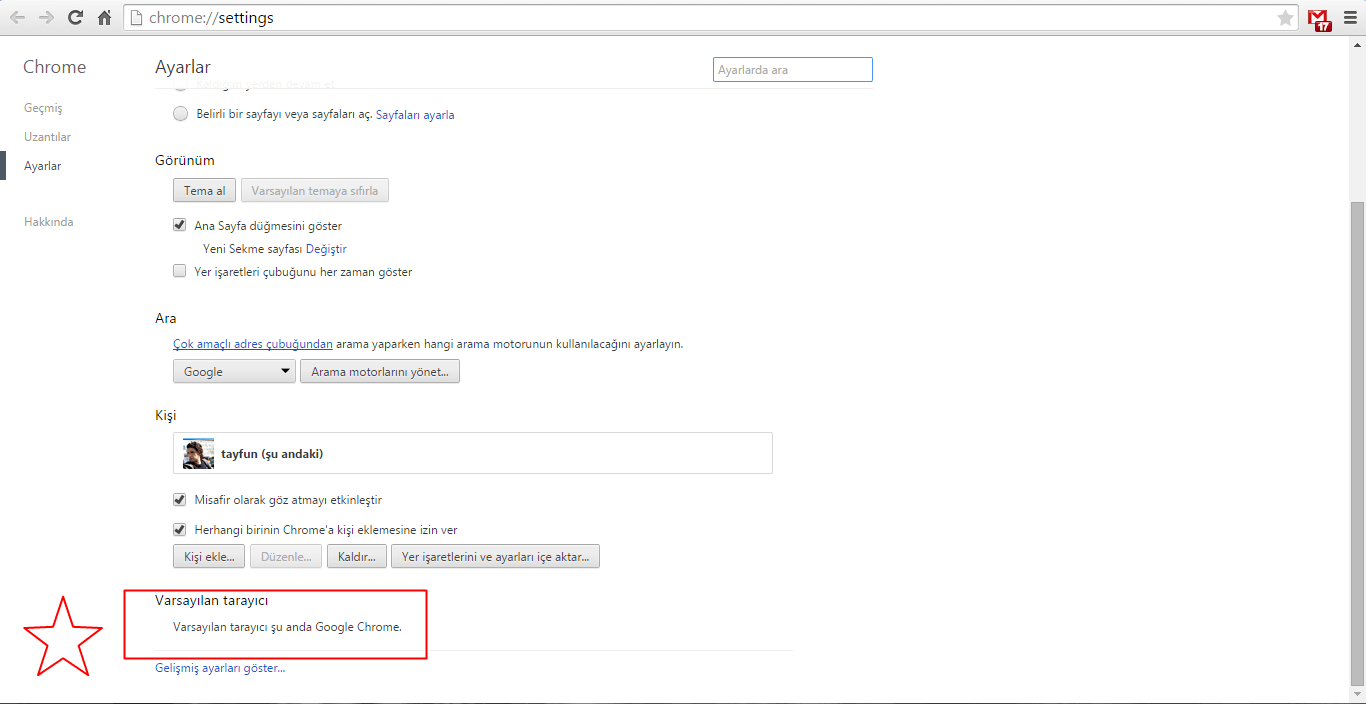This screenshot has height=704, width=1366.
Task: Open Geçmiş in the sidebar
Action: (x=43, y=108)
